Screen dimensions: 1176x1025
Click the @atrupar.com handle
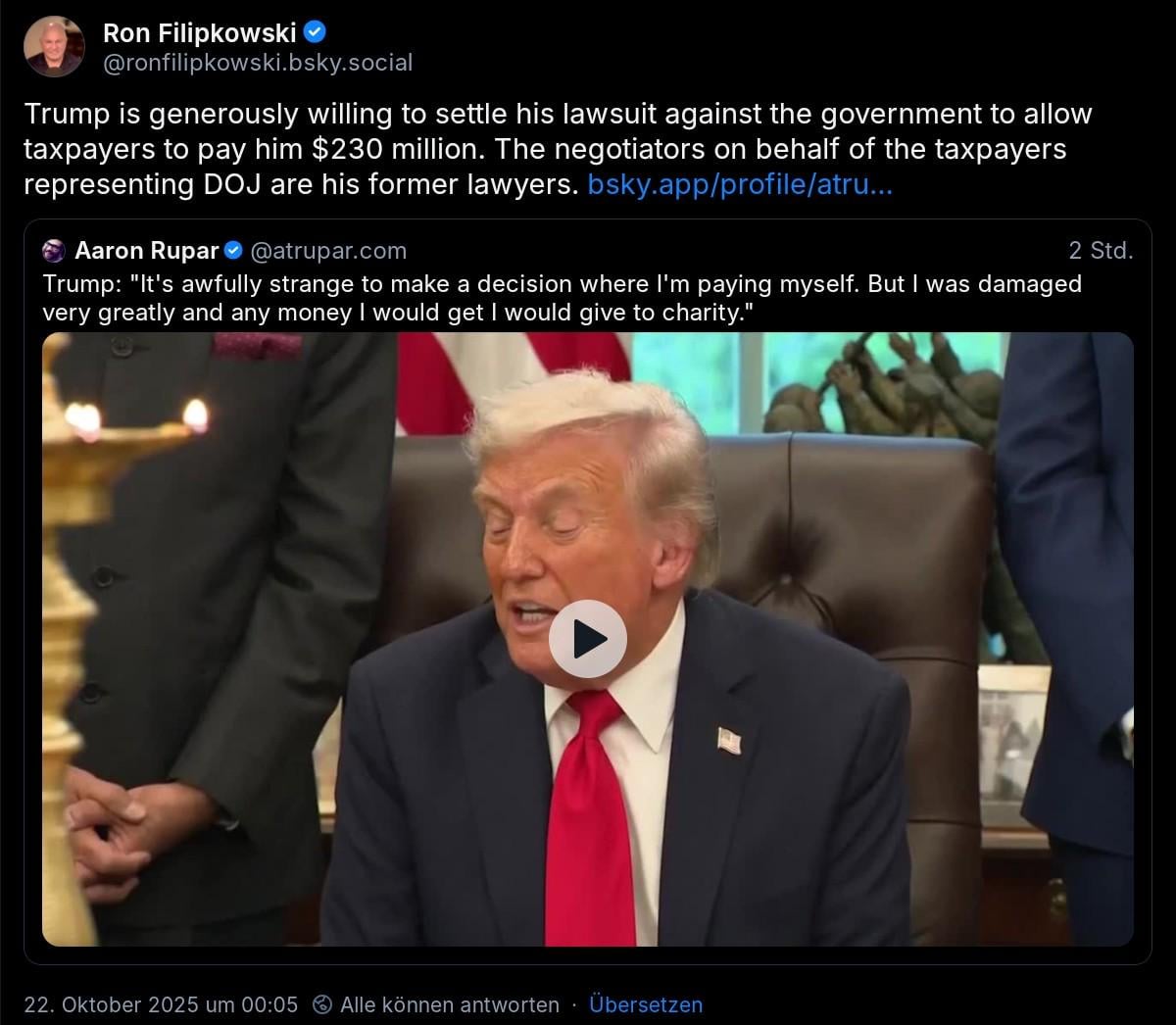[x=328, y=251]
